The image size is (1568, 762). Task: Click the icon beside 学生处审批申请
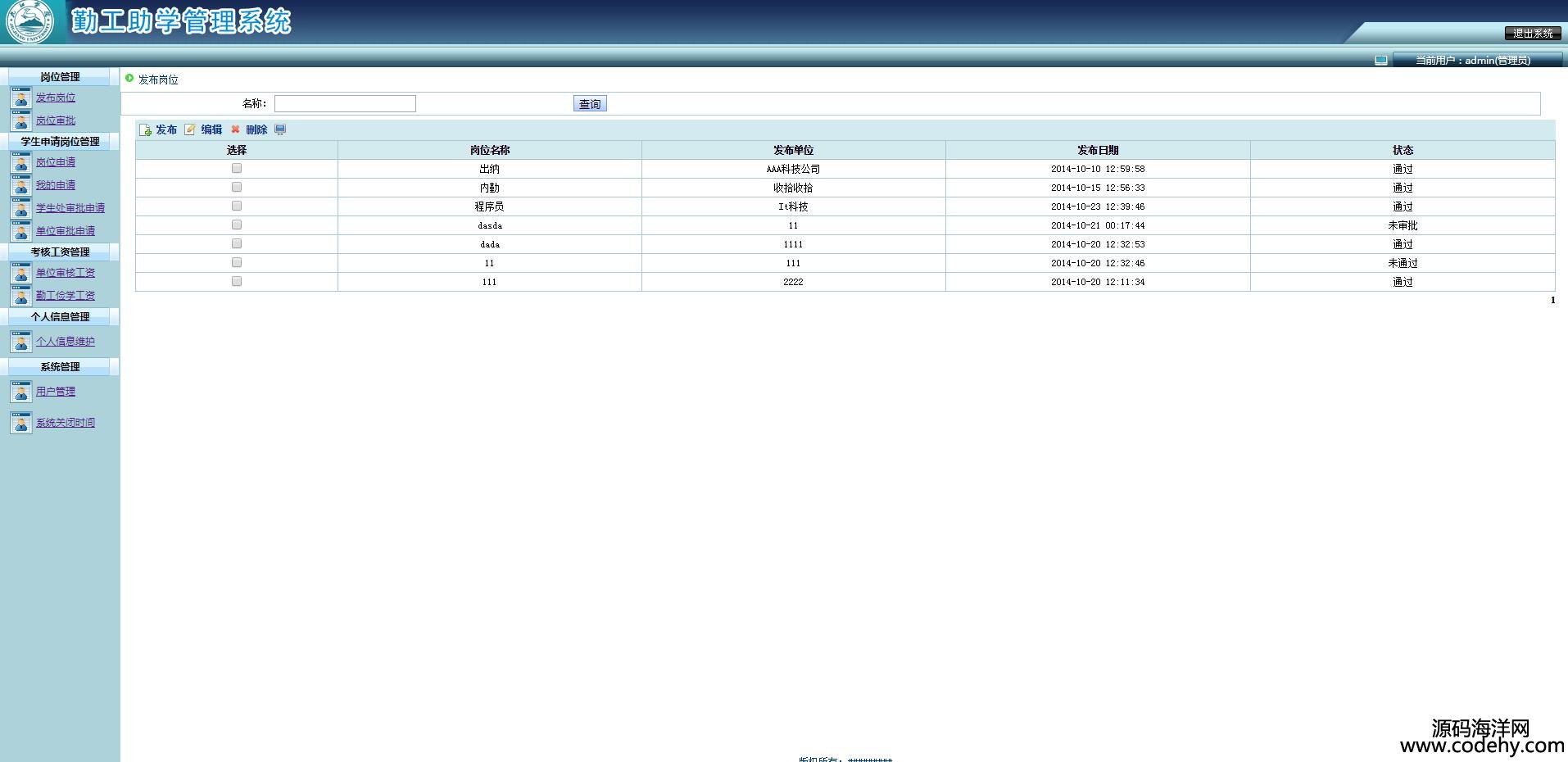pos(21,208)
